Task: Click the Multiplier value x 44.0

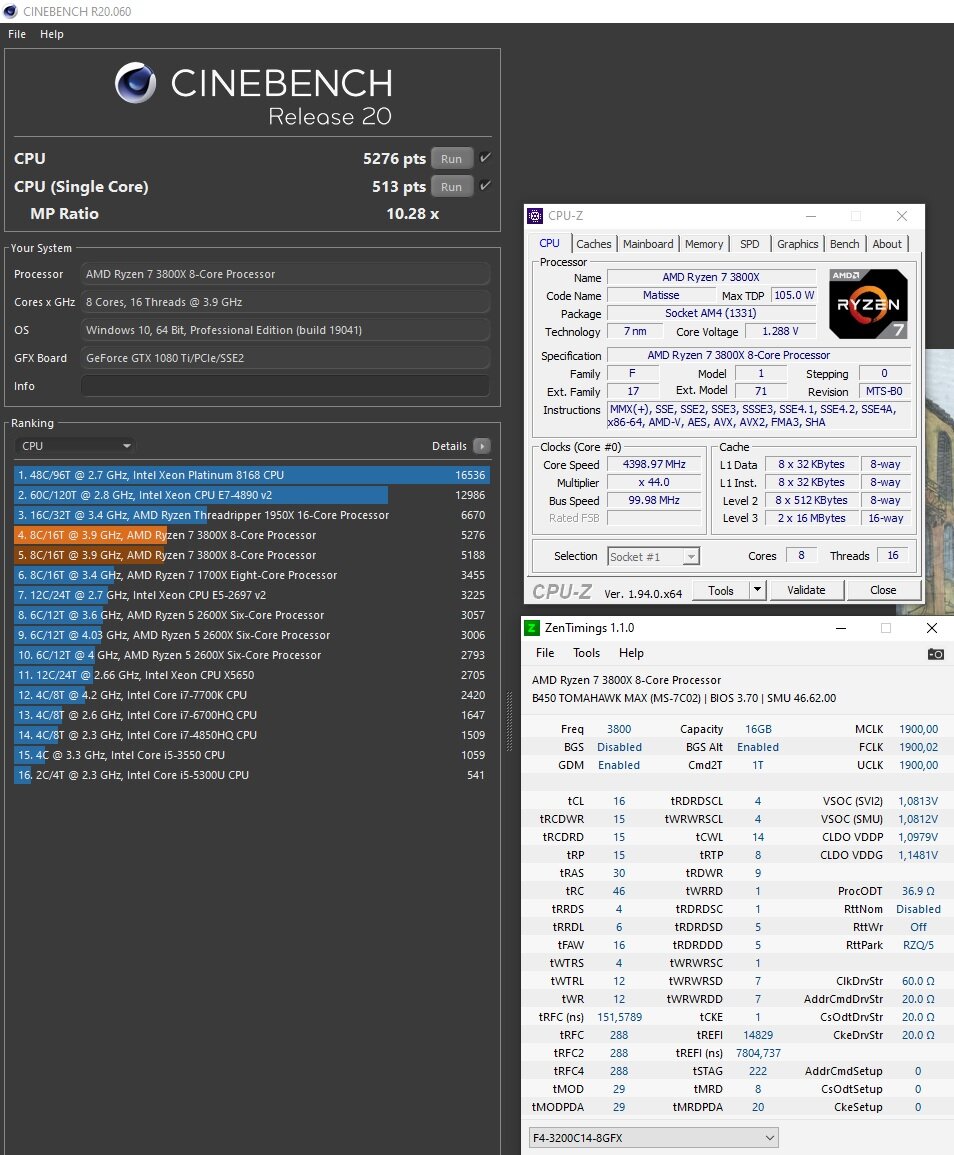Action: 654,482
